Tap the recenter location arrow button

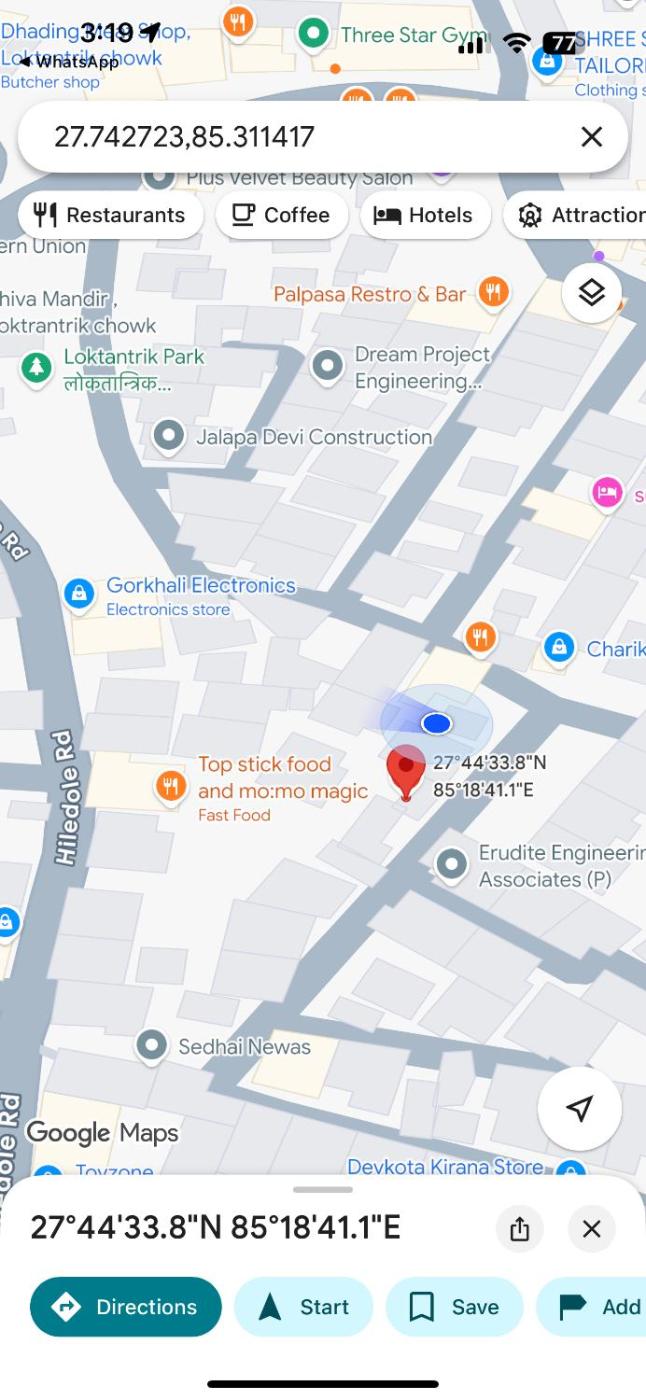580,1108
